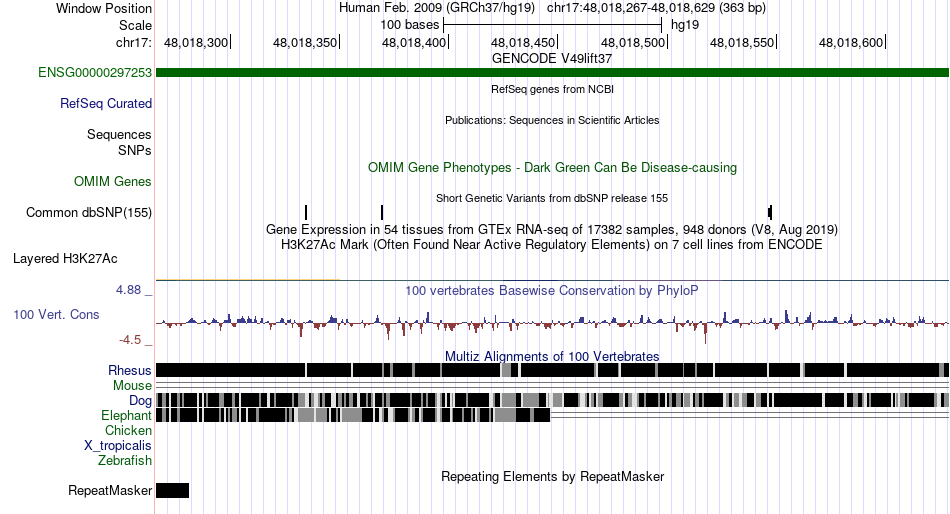Click the OMIM Gene Phenotypes title

point(552,168)
